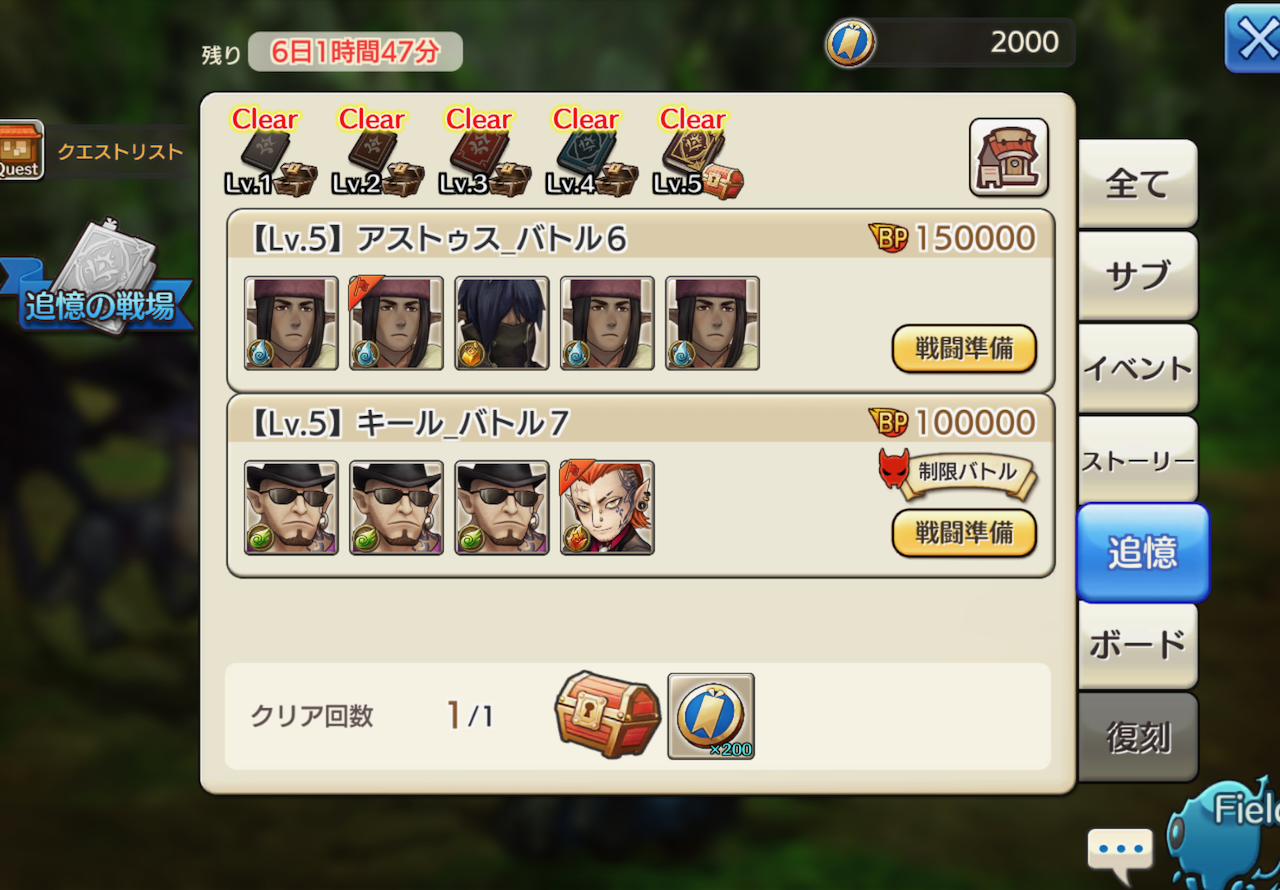Click 戦闘準備 for アストゥス_バトル6
1280x890 pixels.
point(964,349)
